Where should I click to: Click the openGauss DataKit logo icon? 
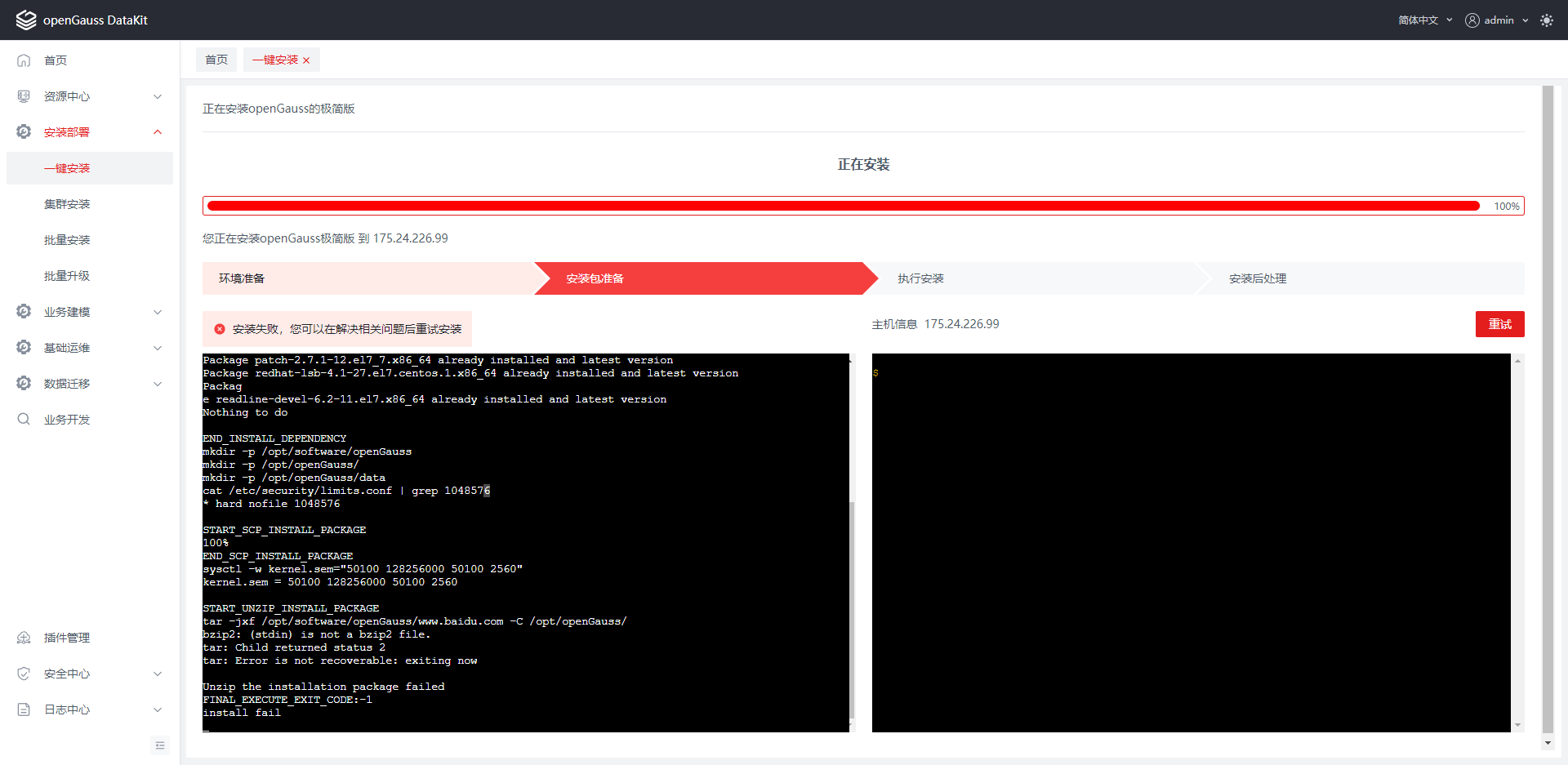pyautogui.click(x=26, y=20)
